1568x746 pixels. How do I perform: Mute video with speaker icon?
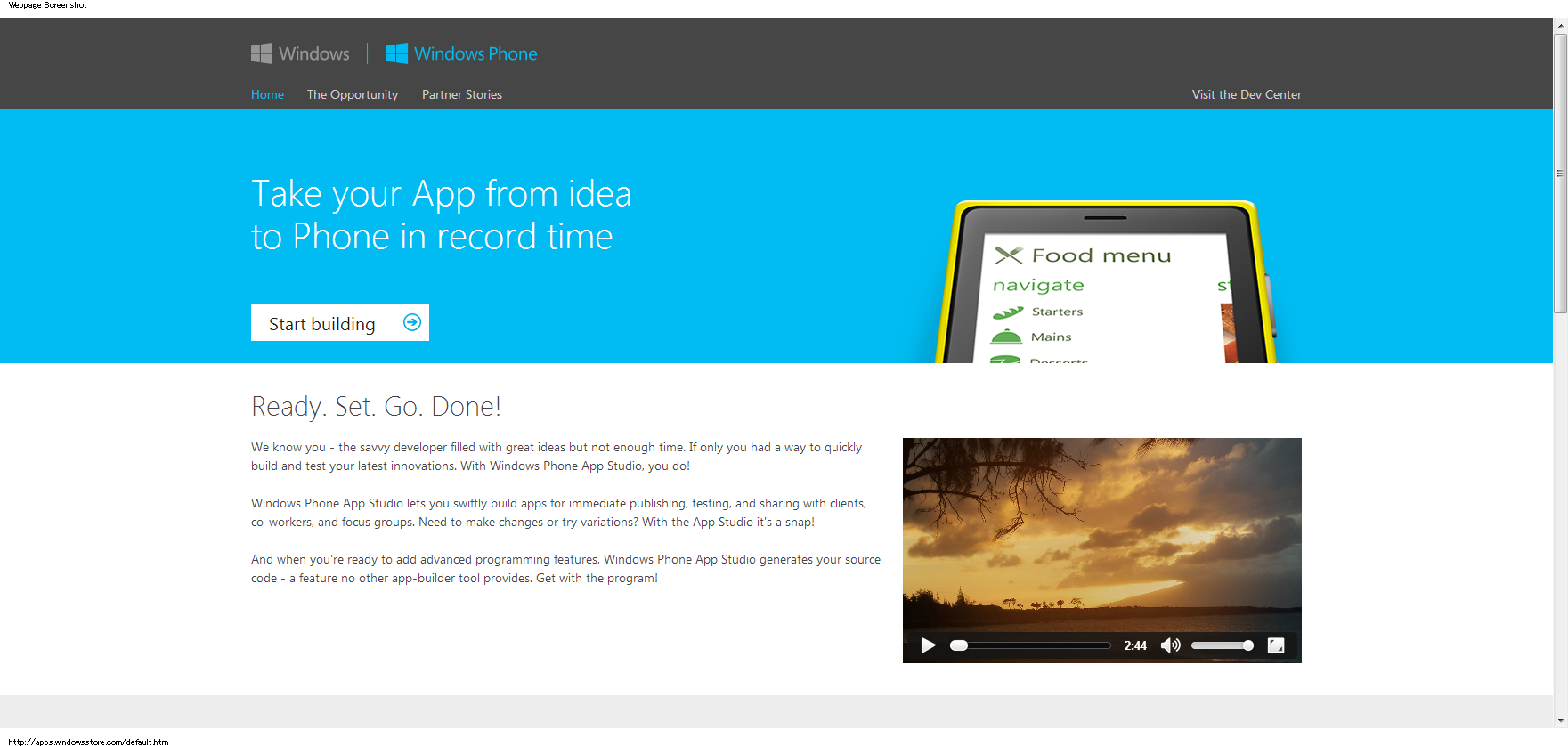click(x=1171, y=645)
